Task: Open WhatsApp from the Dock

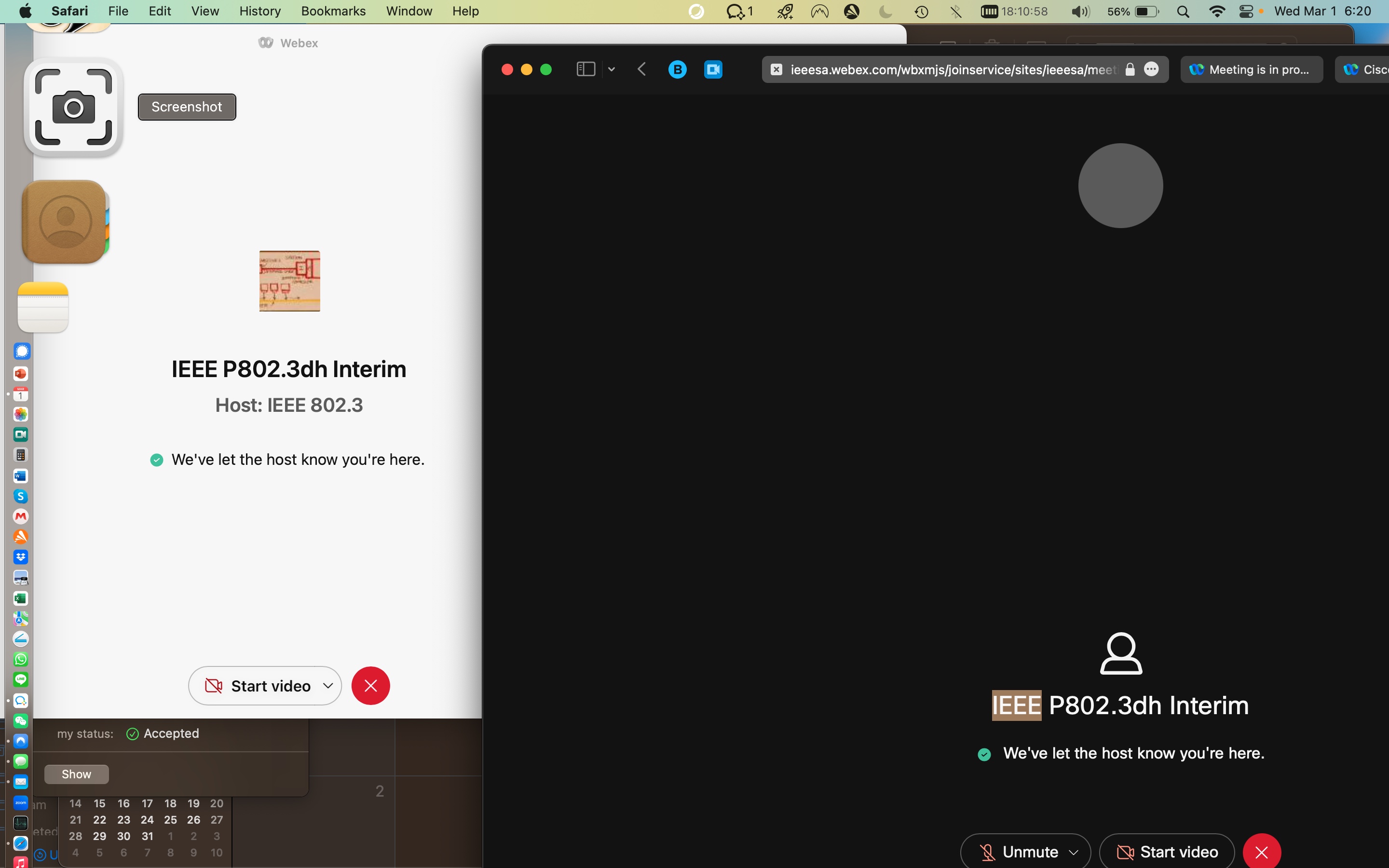Action: pyautogui.click(x=21, y=659)
